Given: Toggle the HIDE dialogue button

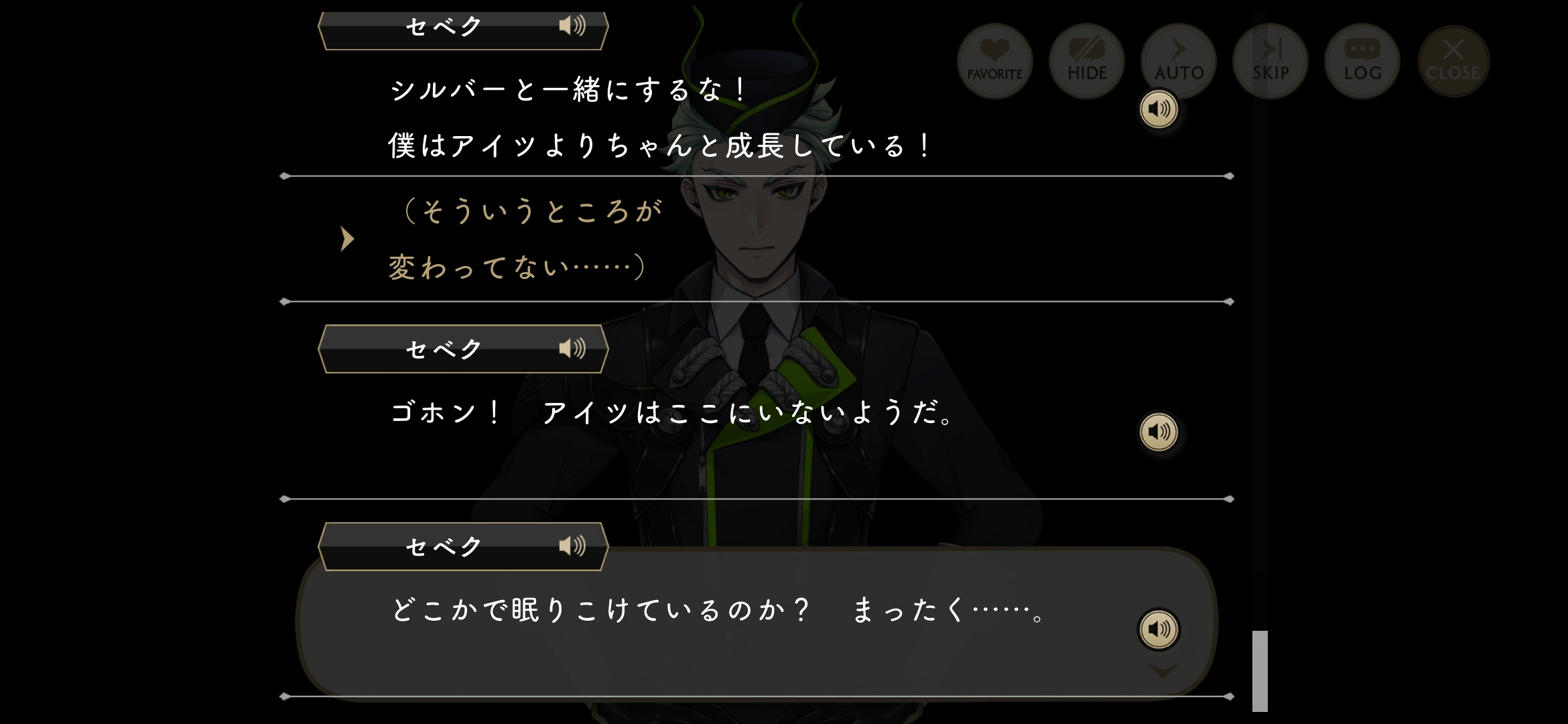Looking at the screenshot, I should pos(1086,61).
